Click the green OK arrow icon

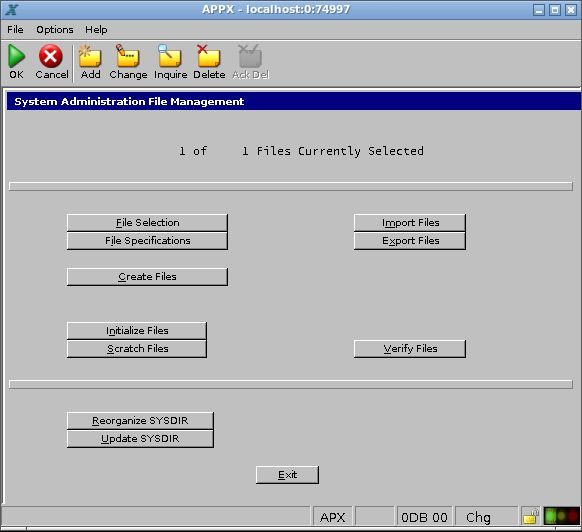click(16, 56)
